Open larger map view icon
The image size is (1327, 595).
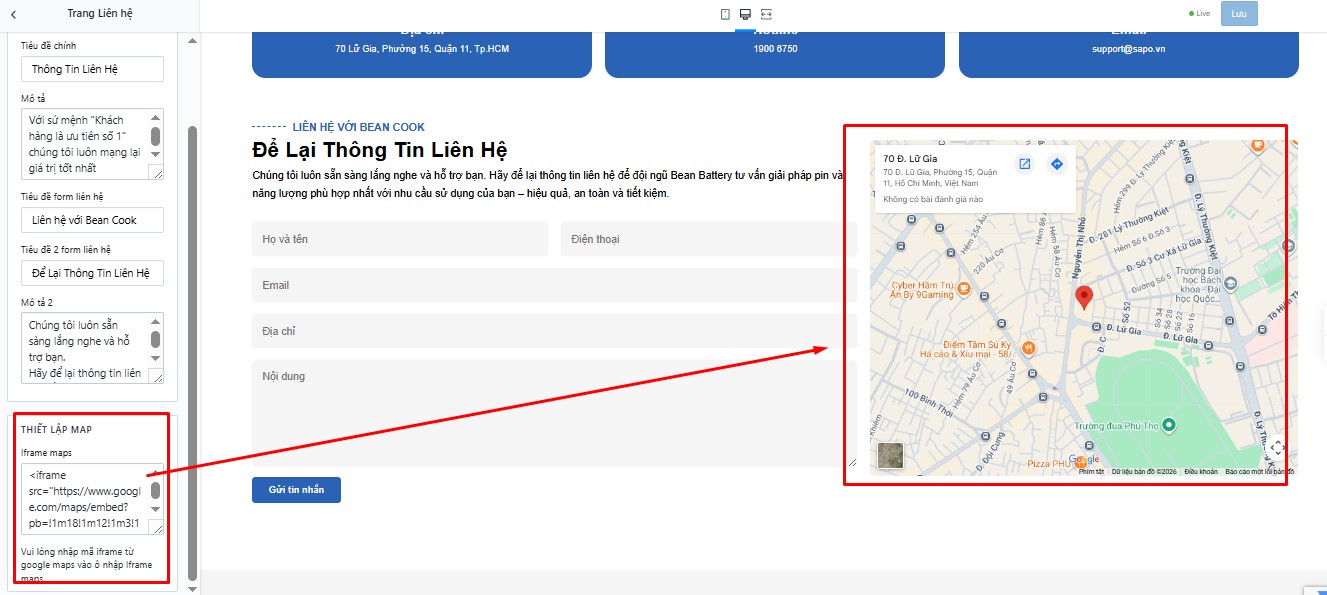coord(1024,164)
